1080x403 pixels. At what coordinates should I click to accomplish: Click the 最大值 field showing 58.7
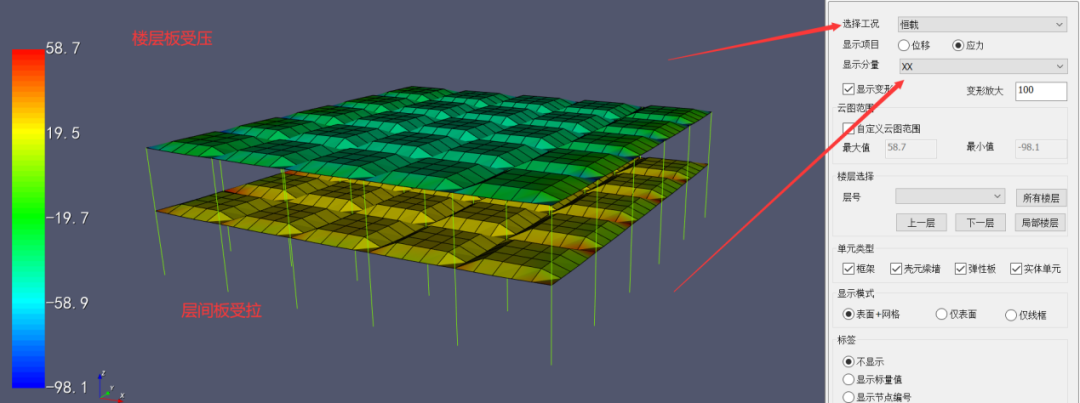click(x=910, y=148)
